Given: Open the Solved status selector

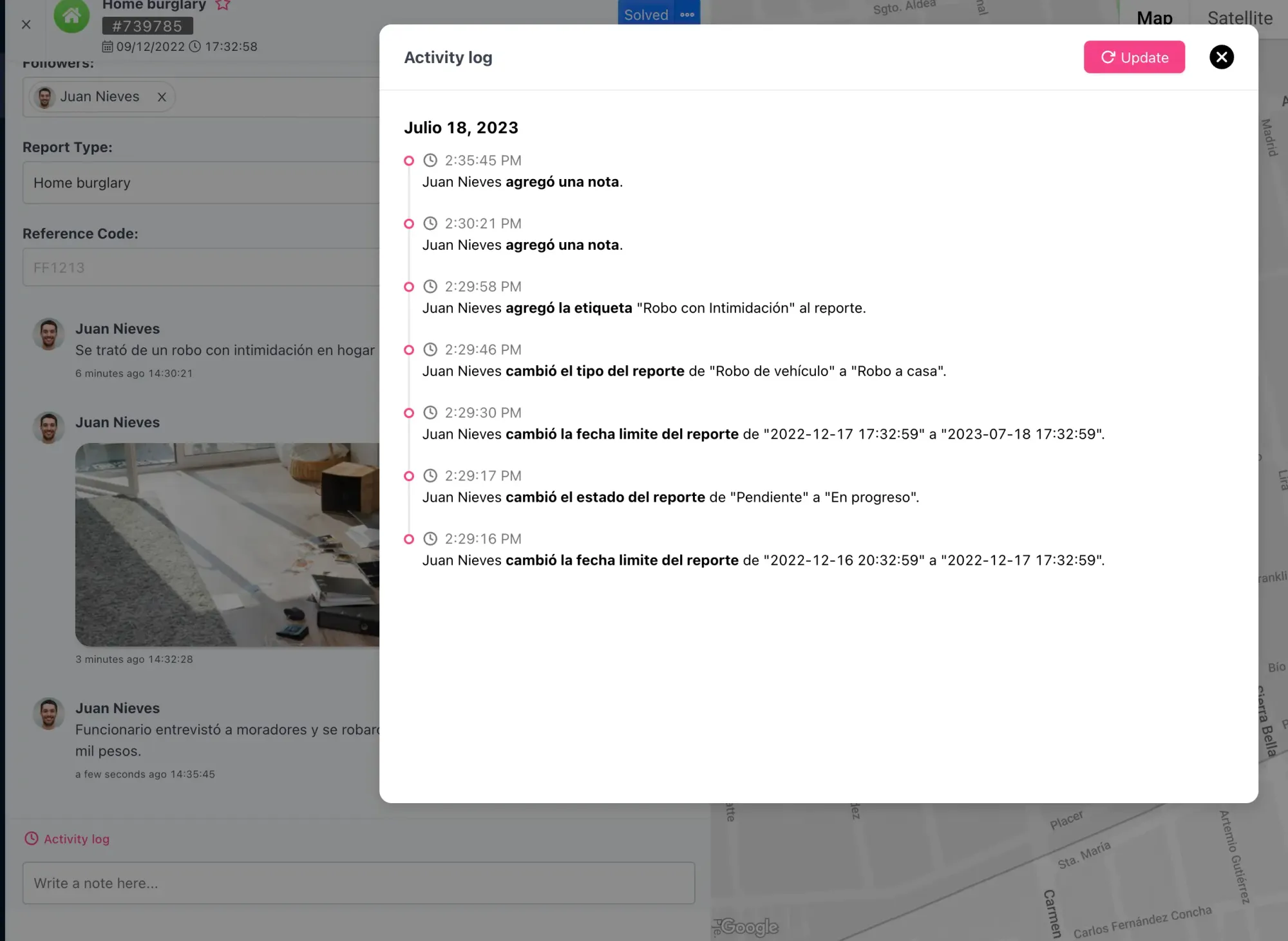Looking at the screenshot, I should click(645, 14).
